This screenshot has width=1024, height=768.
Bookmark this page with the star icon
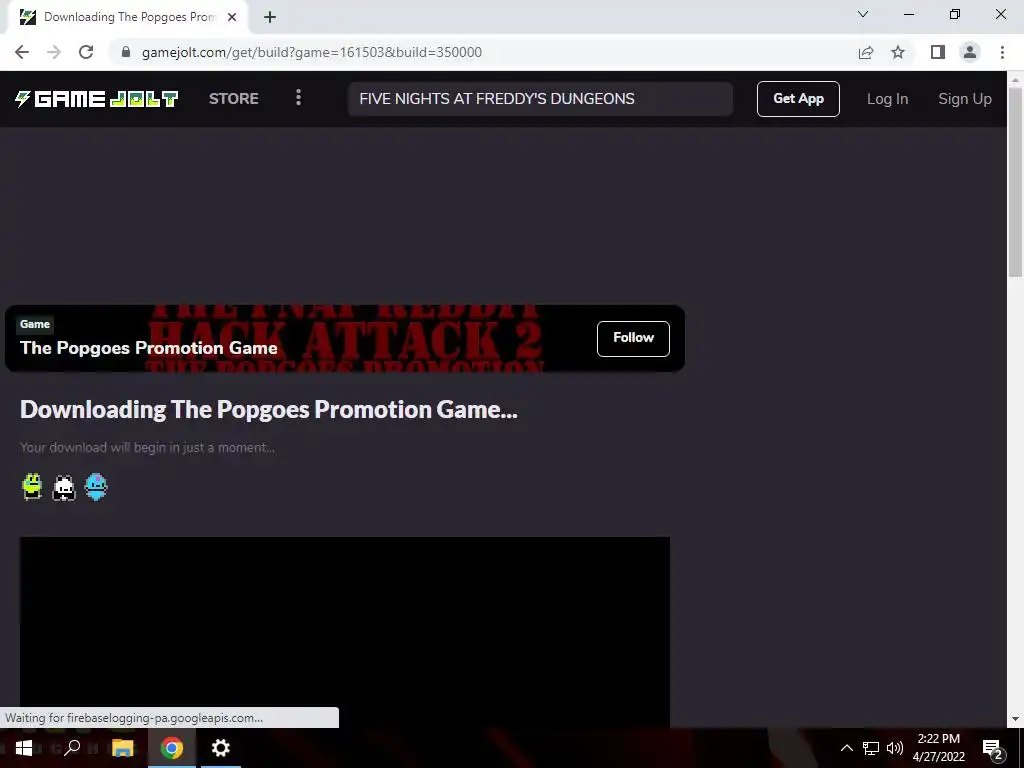[898, 52]
